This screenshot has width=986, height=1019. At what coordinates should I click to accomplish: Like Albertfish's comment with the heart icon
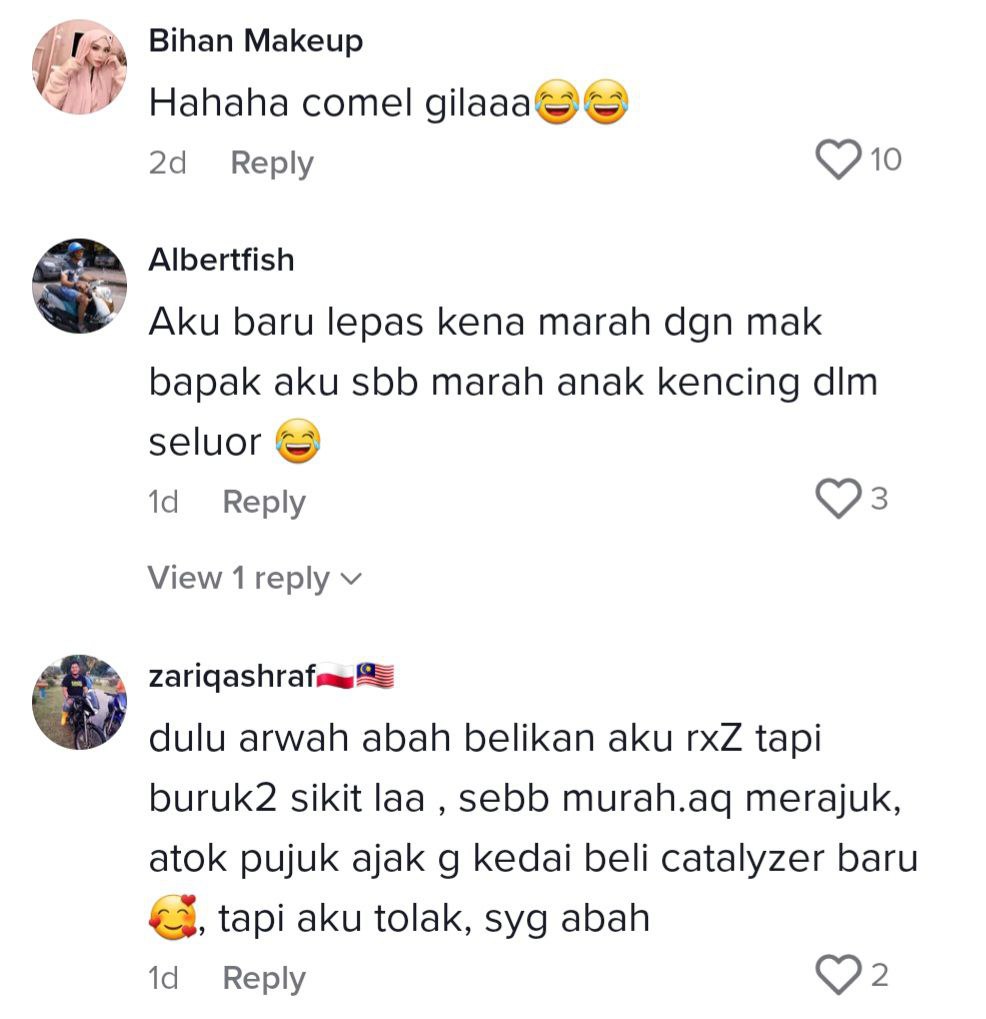pyautogui.click(x=838, y=499)
